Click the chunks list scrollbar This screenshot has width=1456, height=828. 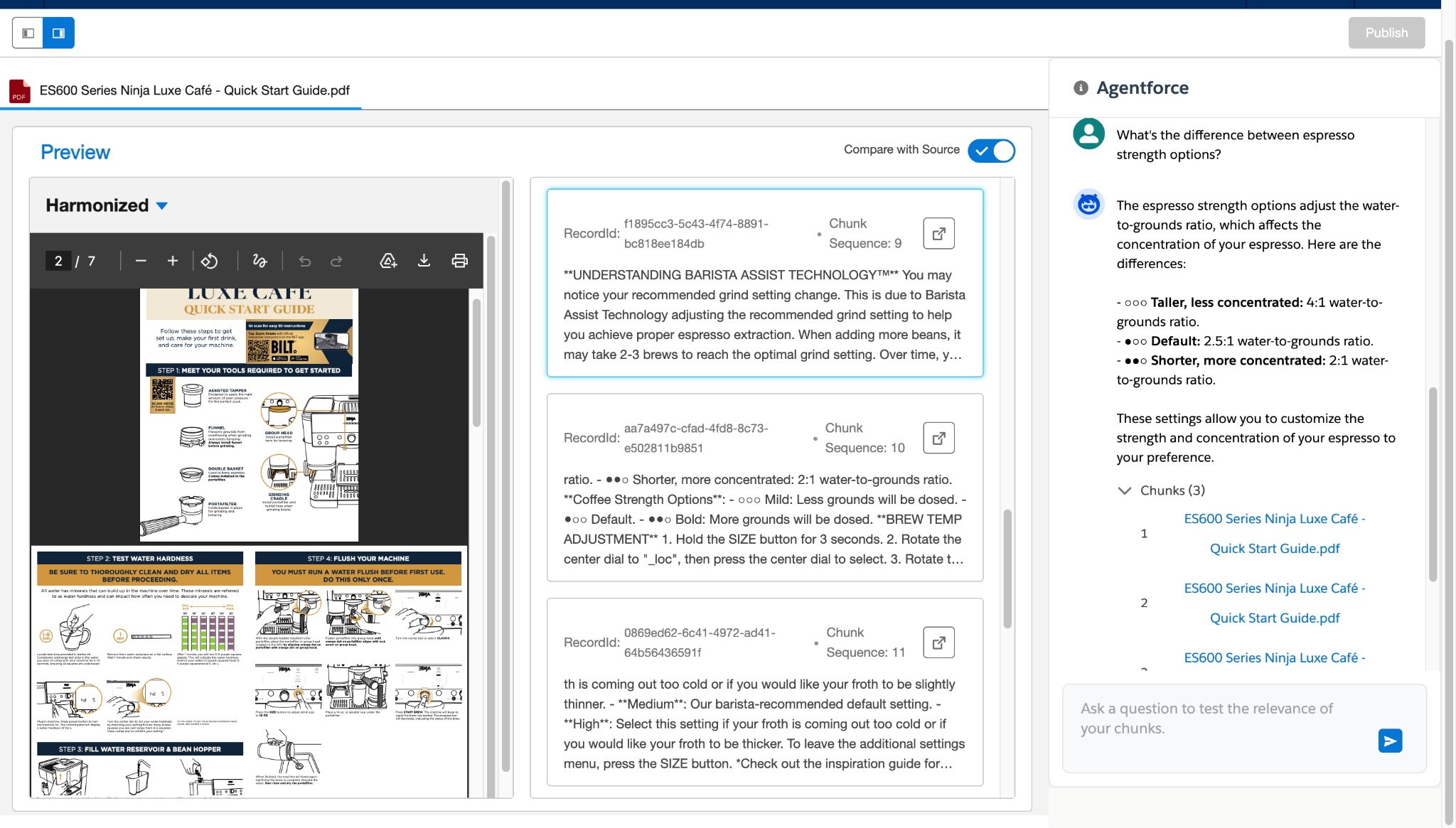coord(1007,569)
